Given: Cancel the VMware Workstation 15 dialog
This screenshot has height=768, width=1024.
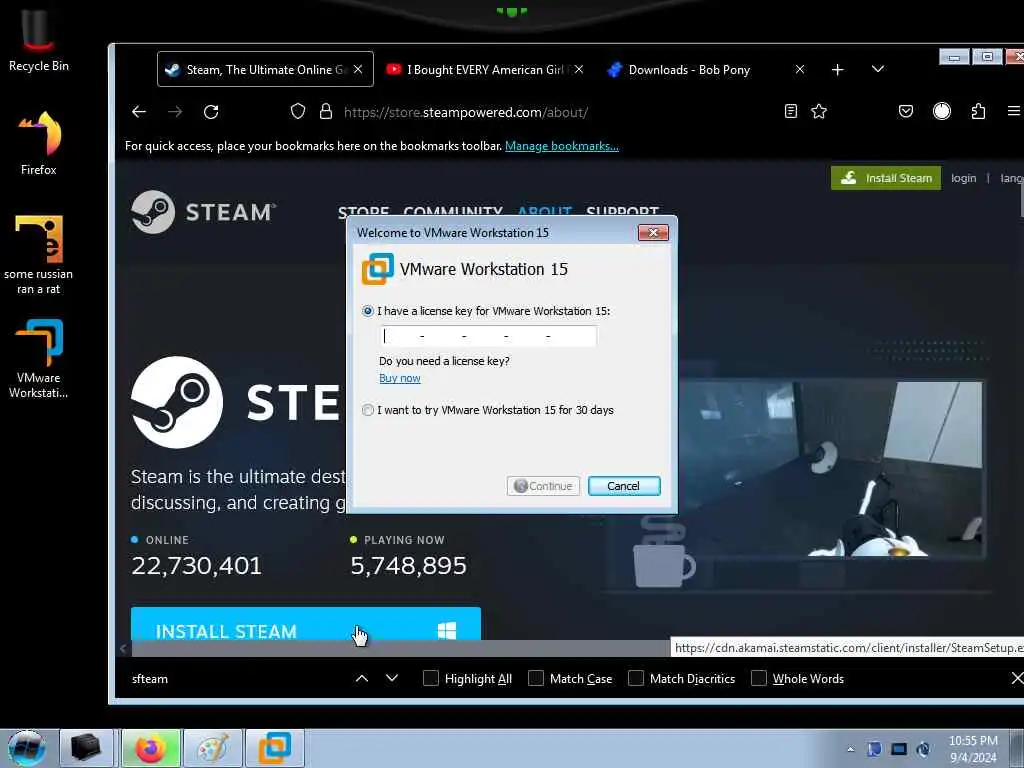Looking at the screenshot, I should pyautogui.click(x=624, y=486).
